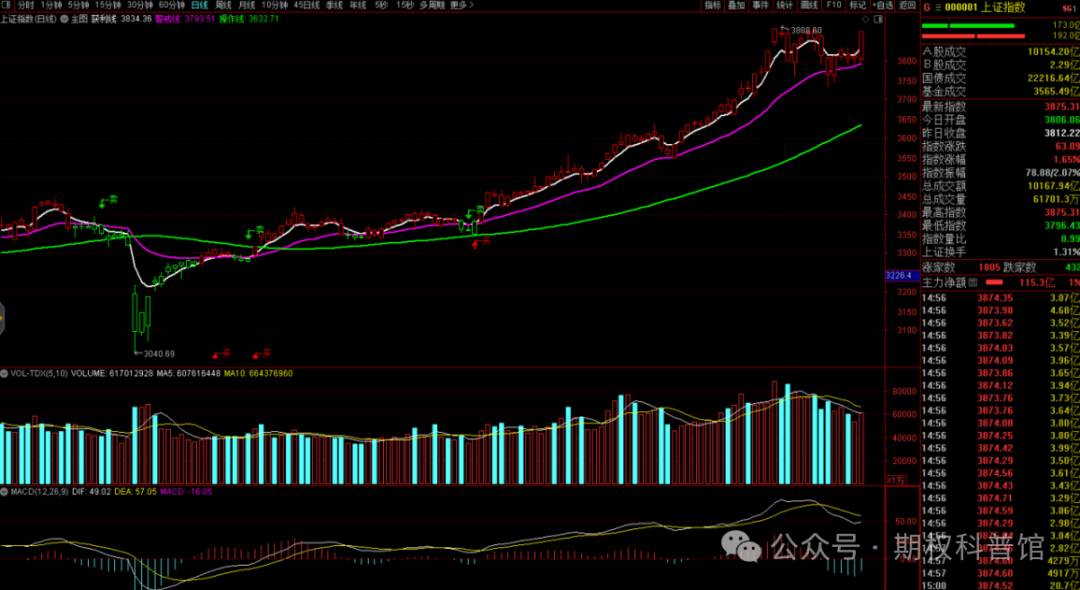Screen dimensions: 1080x590
Task: Expand 更多 periods list
Action: 461,5
